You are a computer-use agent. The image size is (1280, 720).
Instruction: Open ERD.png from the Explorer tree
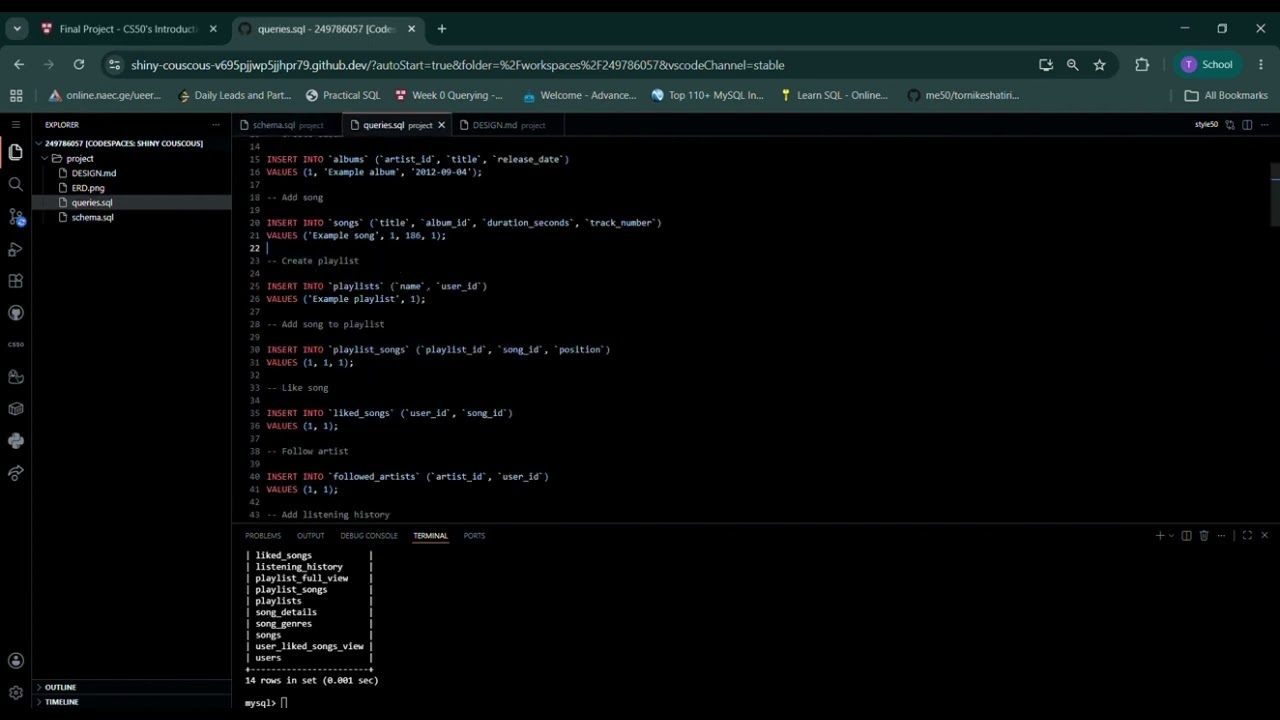(x=131, y=188)
